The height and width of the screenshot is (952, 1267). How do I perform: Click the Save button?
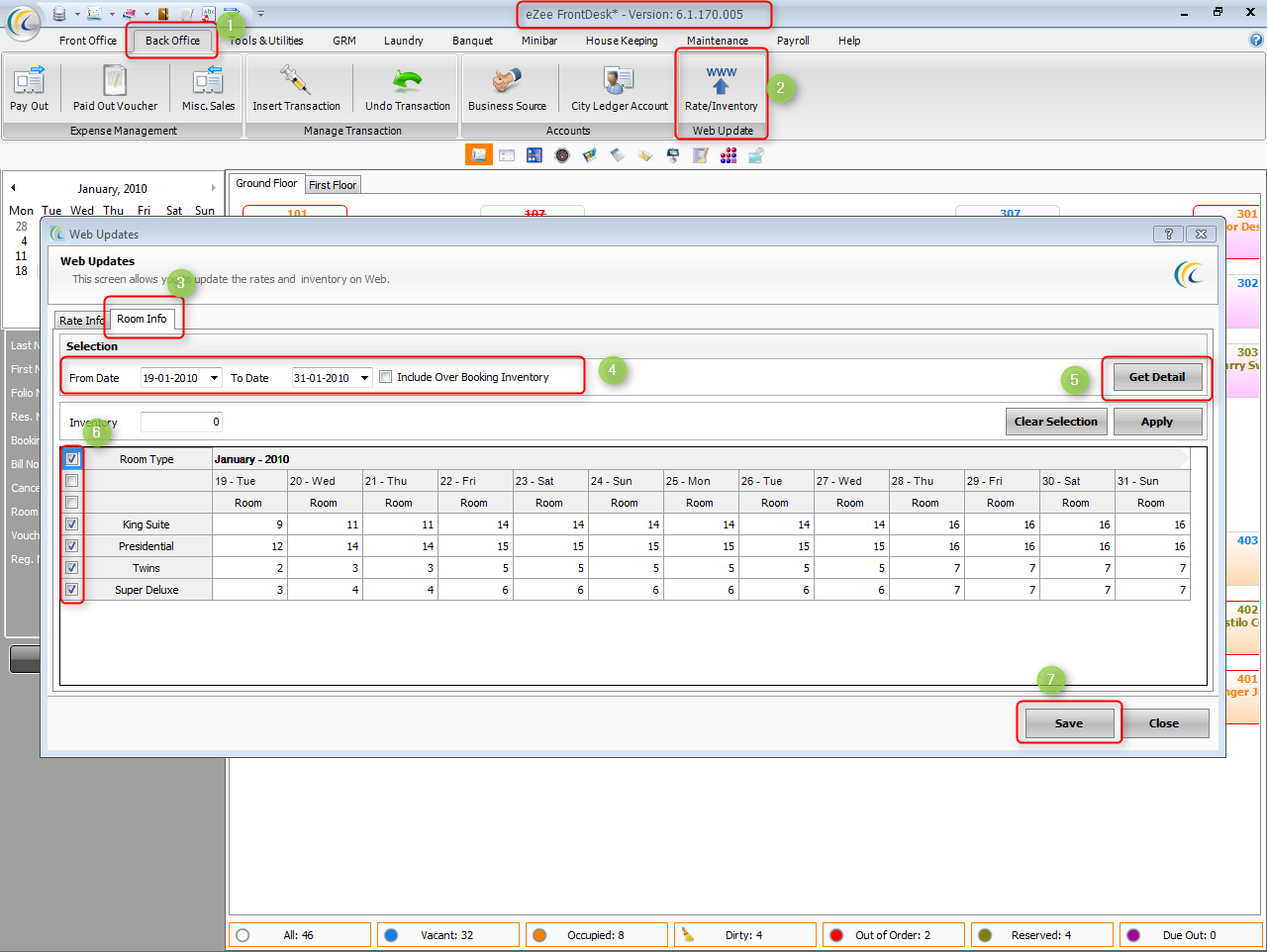pos(1069,723)
